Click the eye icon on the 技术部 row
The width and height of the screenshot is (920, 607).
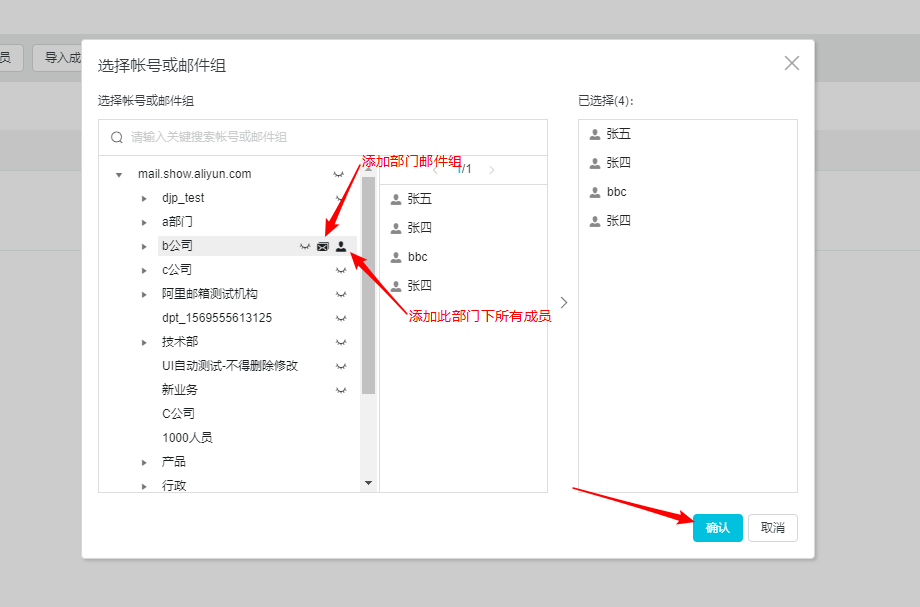pos(340,342)
